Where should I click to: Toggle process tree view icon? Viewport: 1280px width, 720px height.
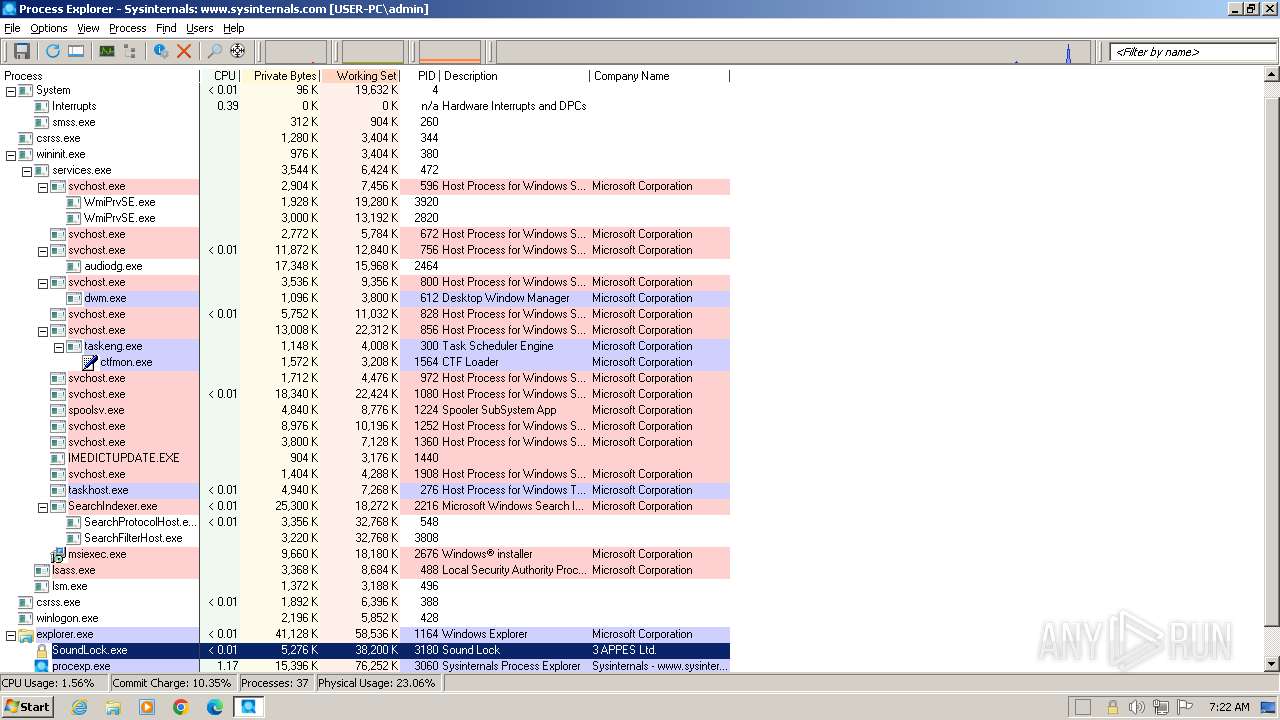coord(130,51)
